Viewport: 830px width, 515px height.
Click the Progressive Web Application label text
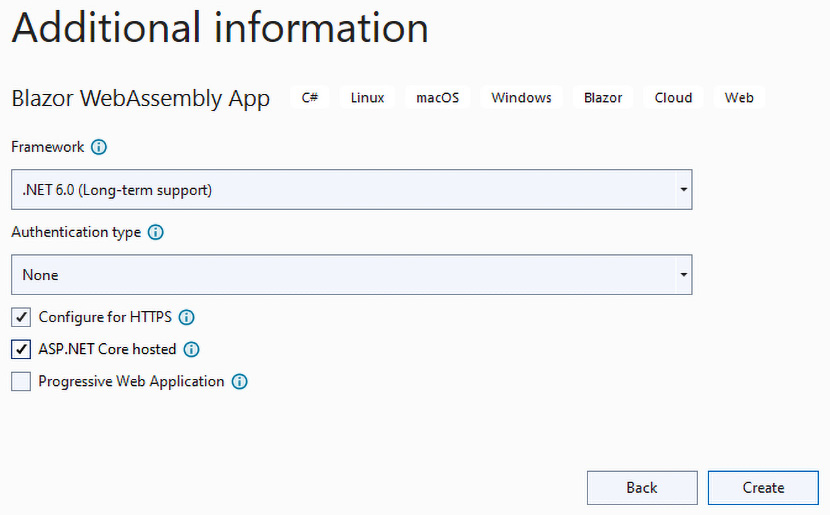pyautogui.click(x=131, y=382)
